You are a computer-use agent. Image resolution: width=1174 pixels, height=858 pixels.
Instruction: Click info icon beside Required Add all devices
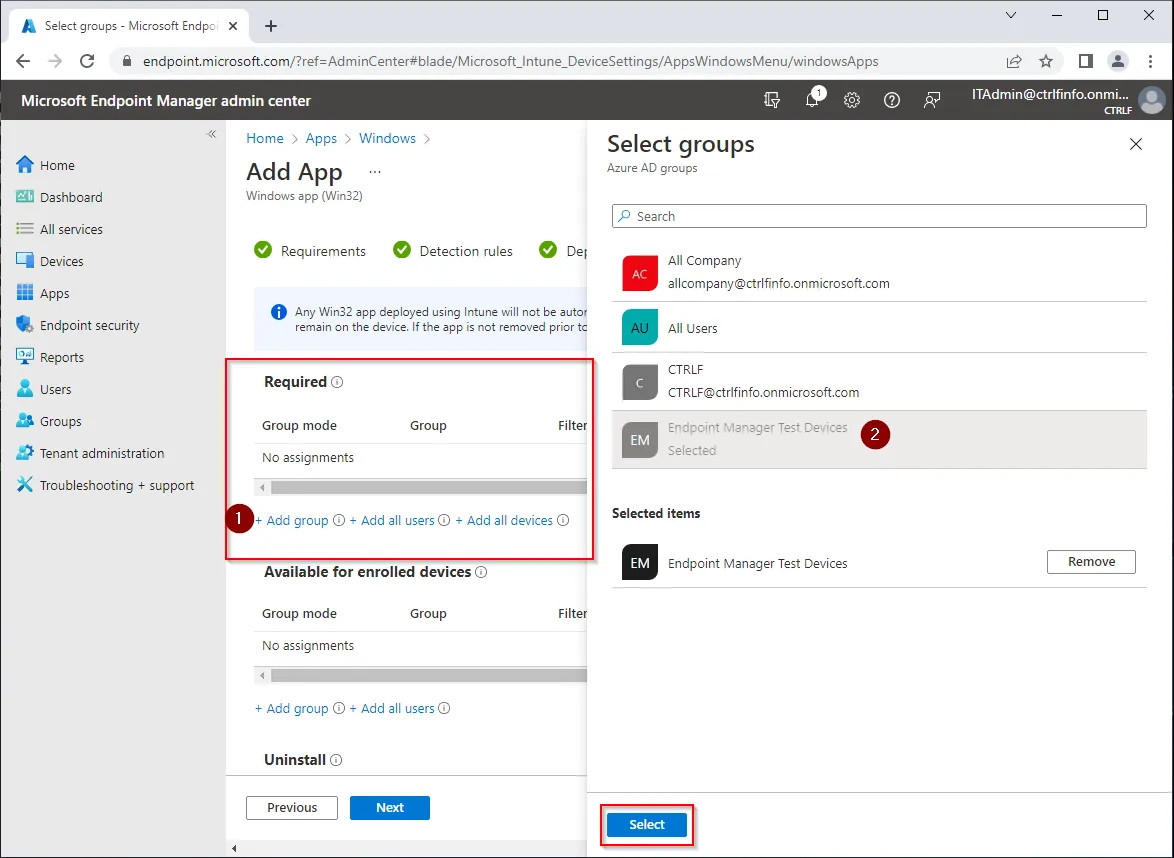[x=563, y=520]
